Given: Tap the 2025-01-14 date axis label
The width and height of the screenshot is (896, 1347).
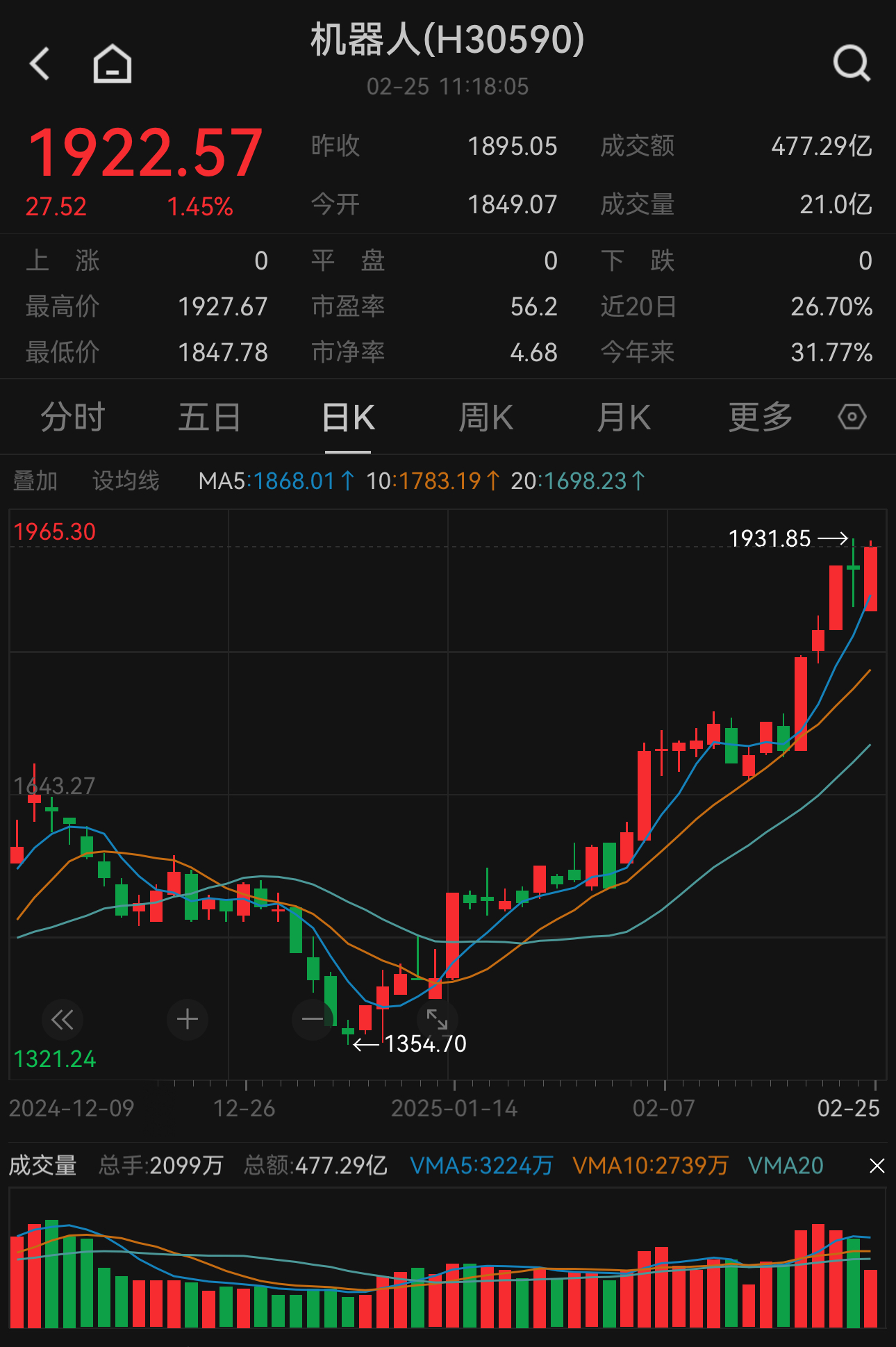Looking at the screenshot, I should tap(454, 1108).
